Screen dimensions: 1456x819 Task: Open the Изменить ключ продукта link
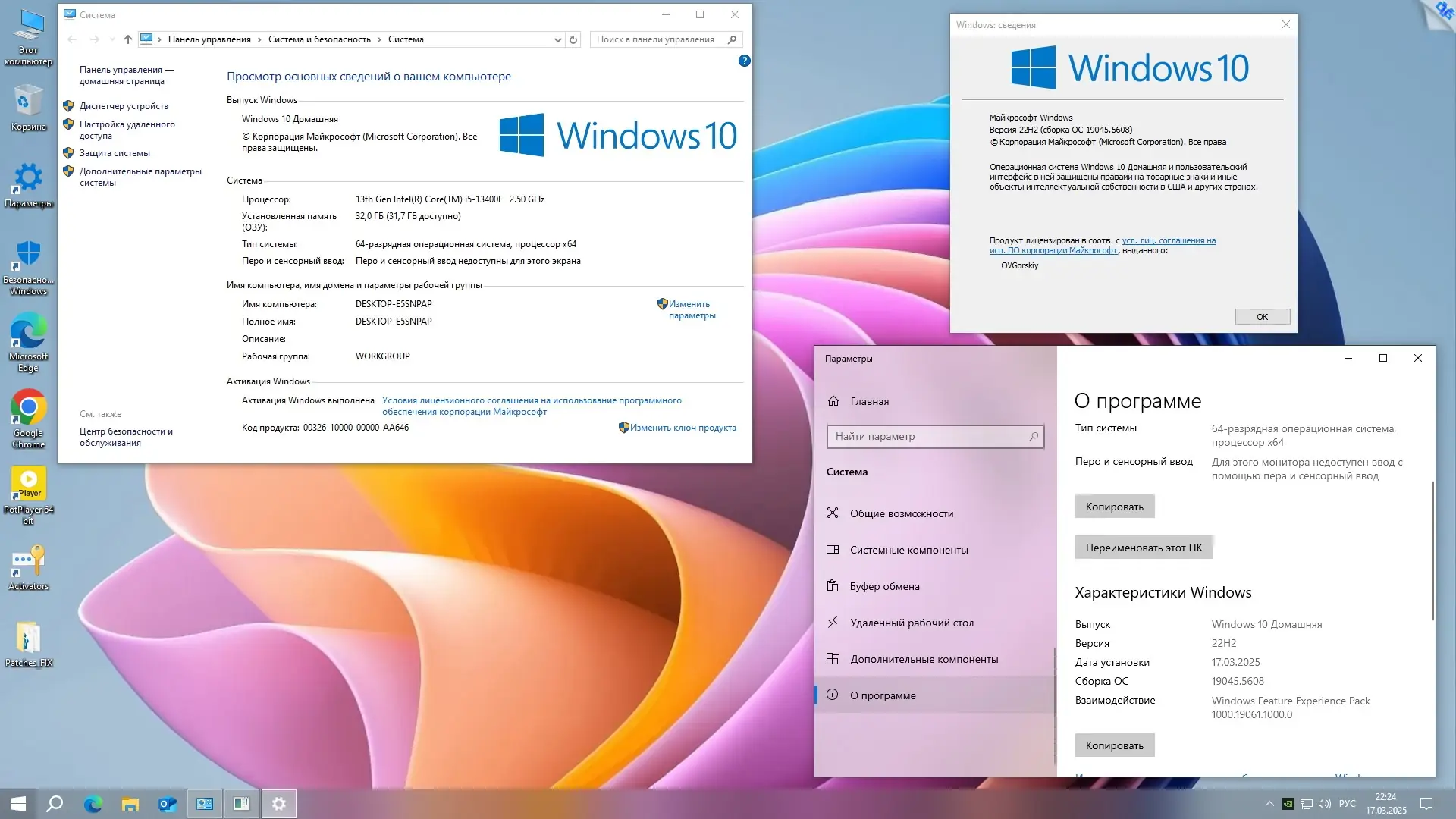point(682,427)
